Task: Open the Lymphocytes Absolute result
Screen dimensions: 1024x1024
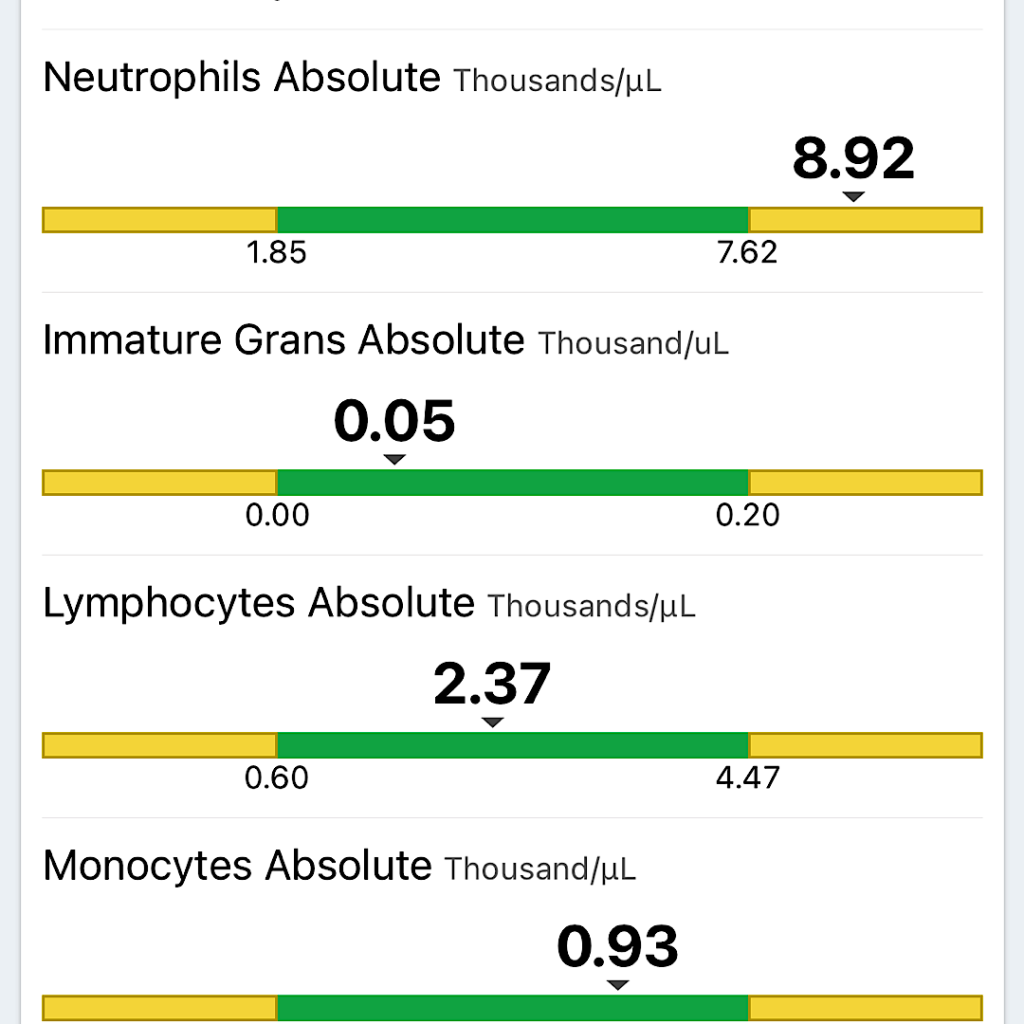Action: [258, 604]
